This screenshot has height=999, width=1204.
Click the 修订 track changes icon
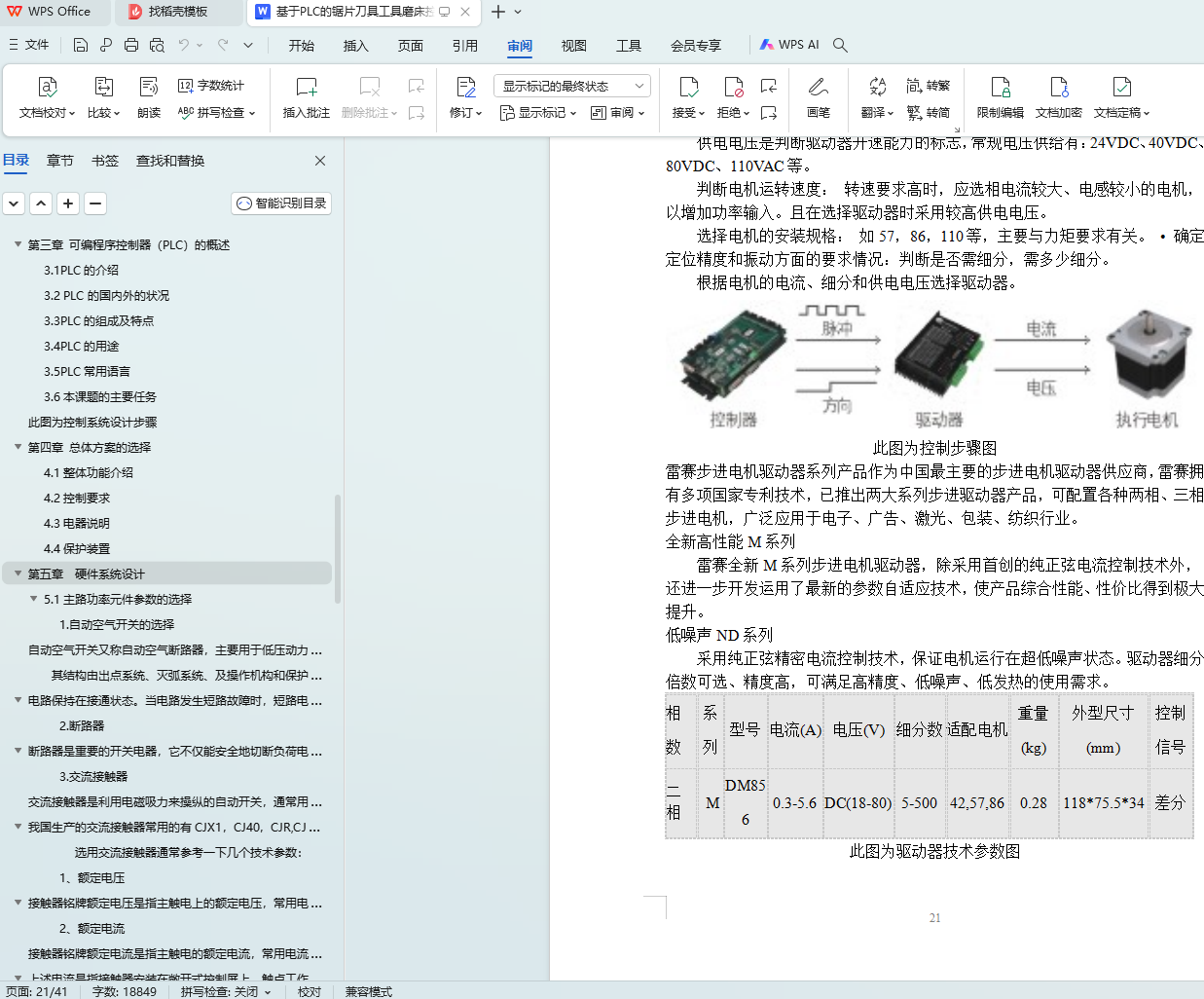click(x=465, y=87)
